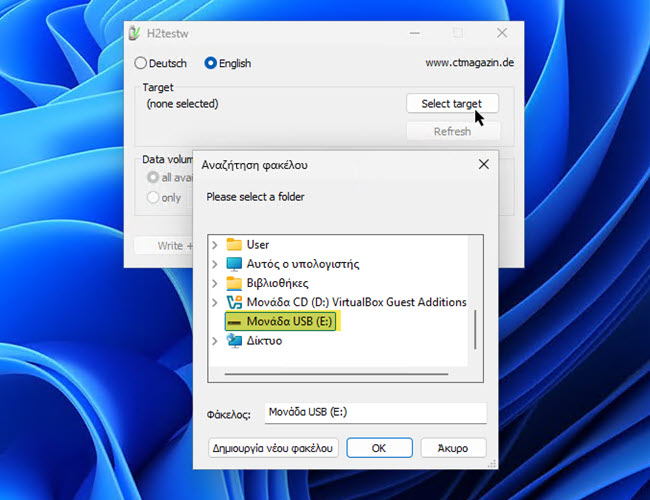The width and height of the screenshot is (650, 500).
Task: Select Μονάδα USB (E:) in the tree
Action: click(x=289, y=321)
